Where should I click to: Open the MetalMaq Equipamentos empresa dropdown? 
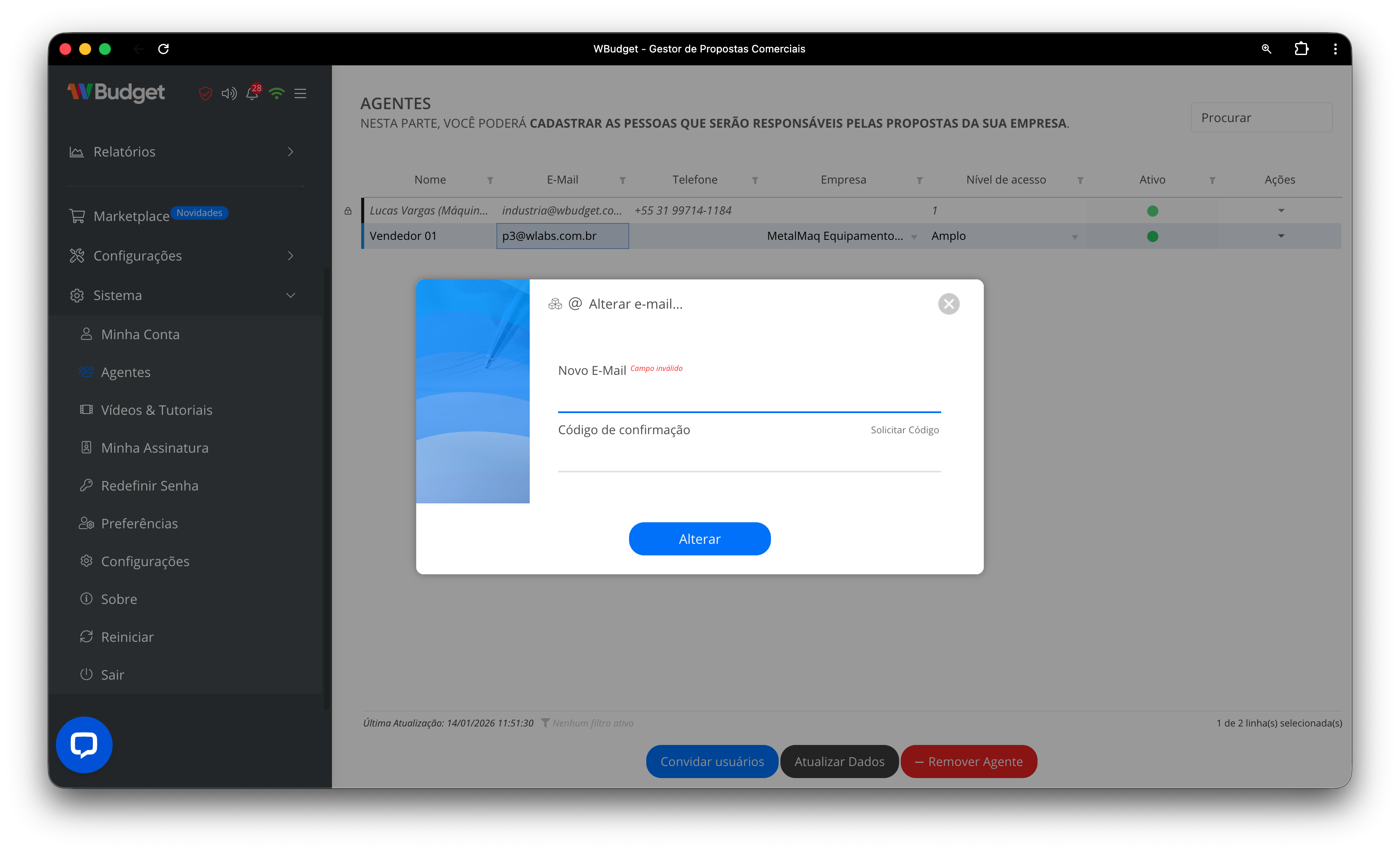click(x=914, y=236)
